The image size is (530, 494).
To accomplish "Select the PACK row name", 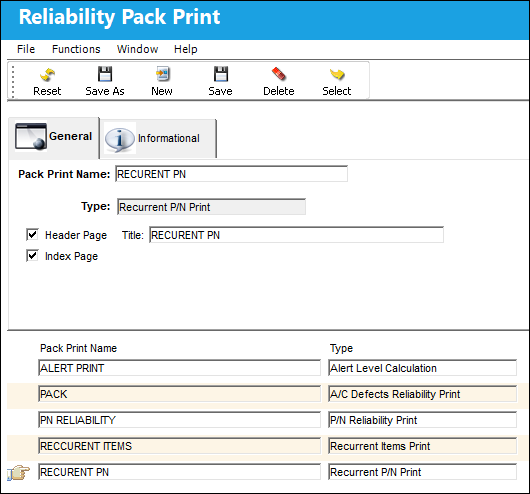I will tap(179, 394).
